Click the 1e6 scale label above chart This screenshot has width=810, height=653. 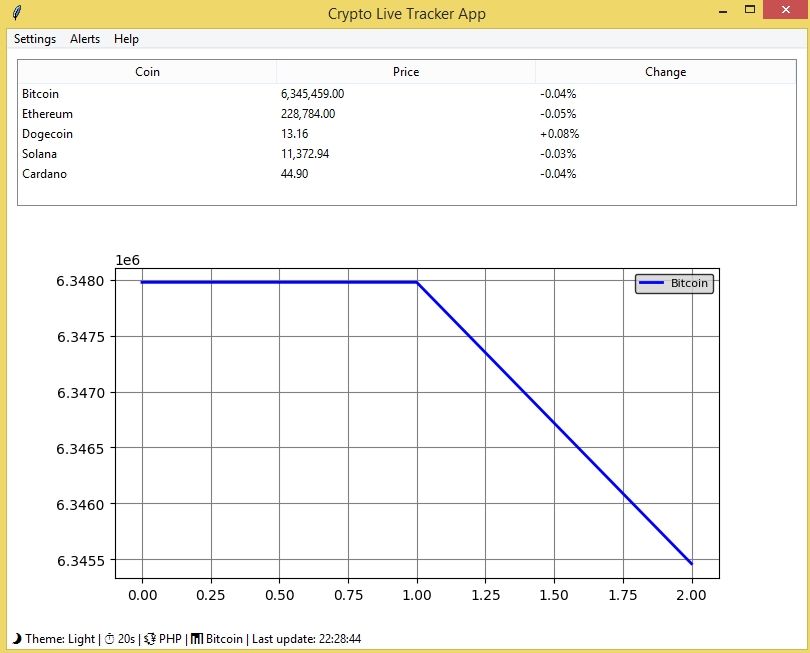128,260
